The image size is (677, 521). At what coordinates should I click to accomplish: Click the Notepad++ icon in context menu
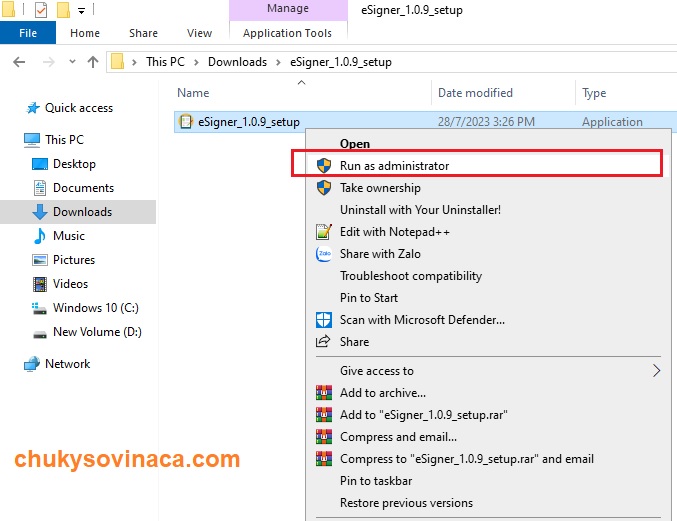coord(324,232)
